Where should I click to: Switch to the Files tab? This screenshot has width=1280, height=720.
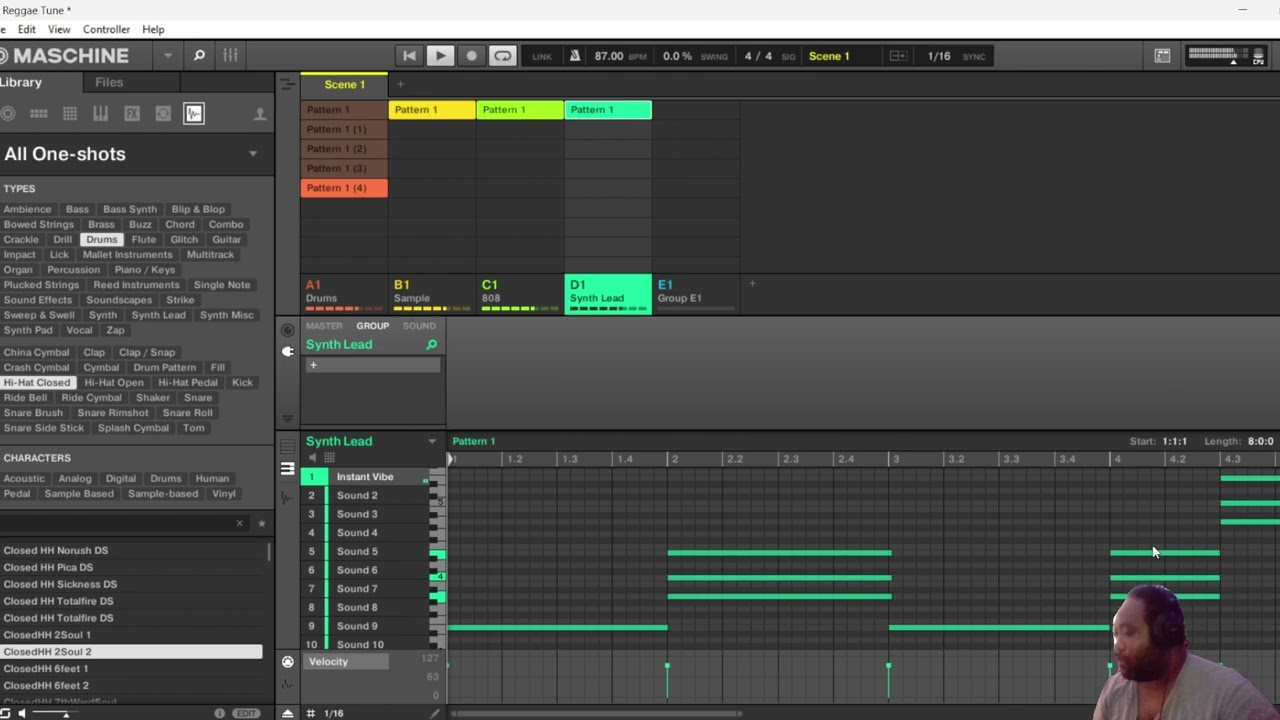point(109,82)
